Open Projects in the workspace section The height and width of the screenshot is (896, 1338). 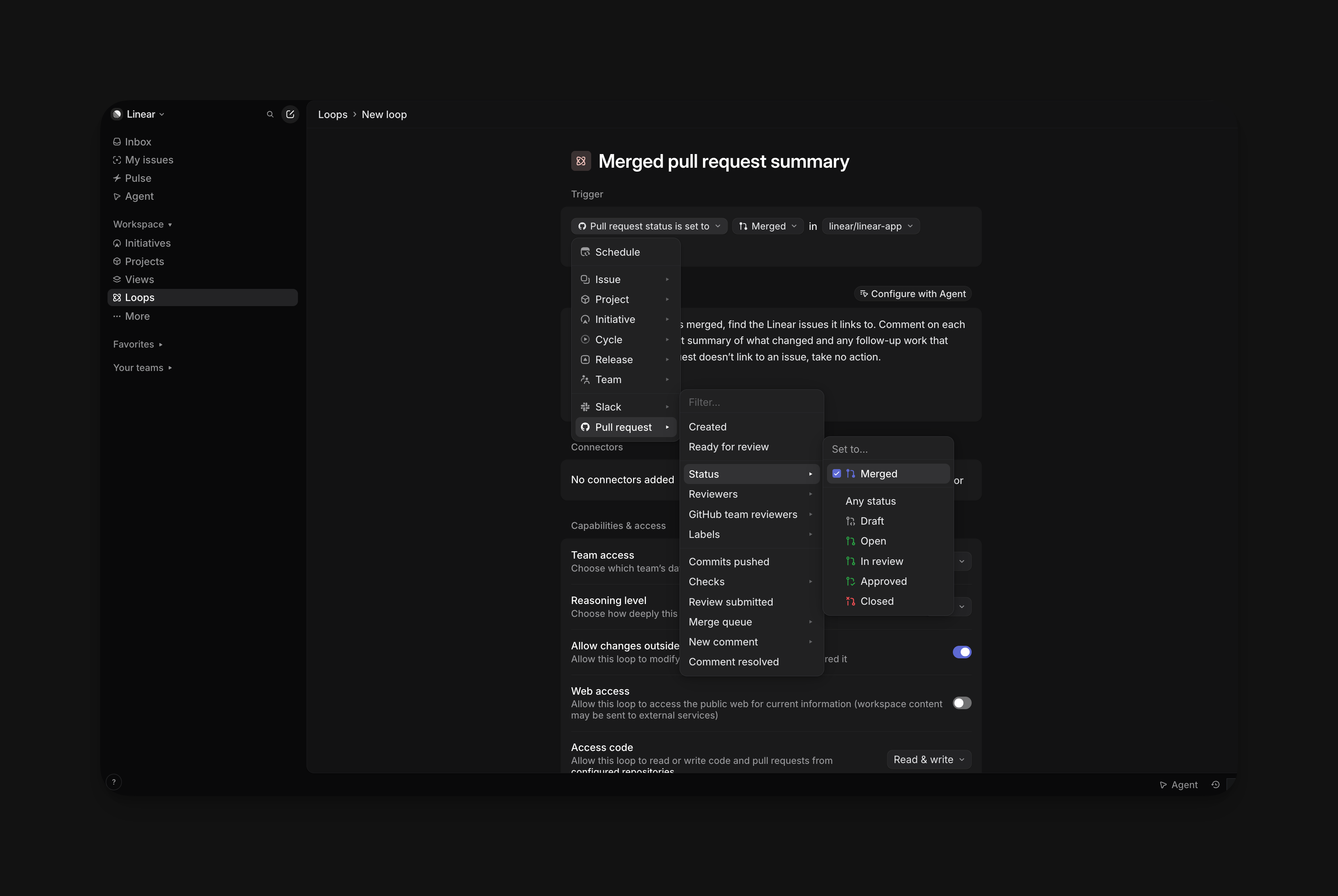[202, 261]
